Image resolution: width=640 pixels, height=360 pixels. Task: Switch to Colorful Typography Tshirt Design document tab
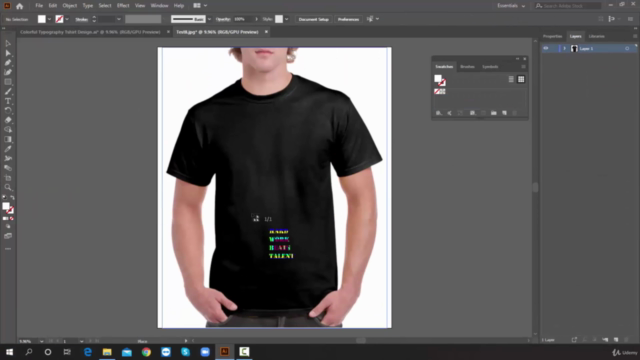tap(90, 32)
